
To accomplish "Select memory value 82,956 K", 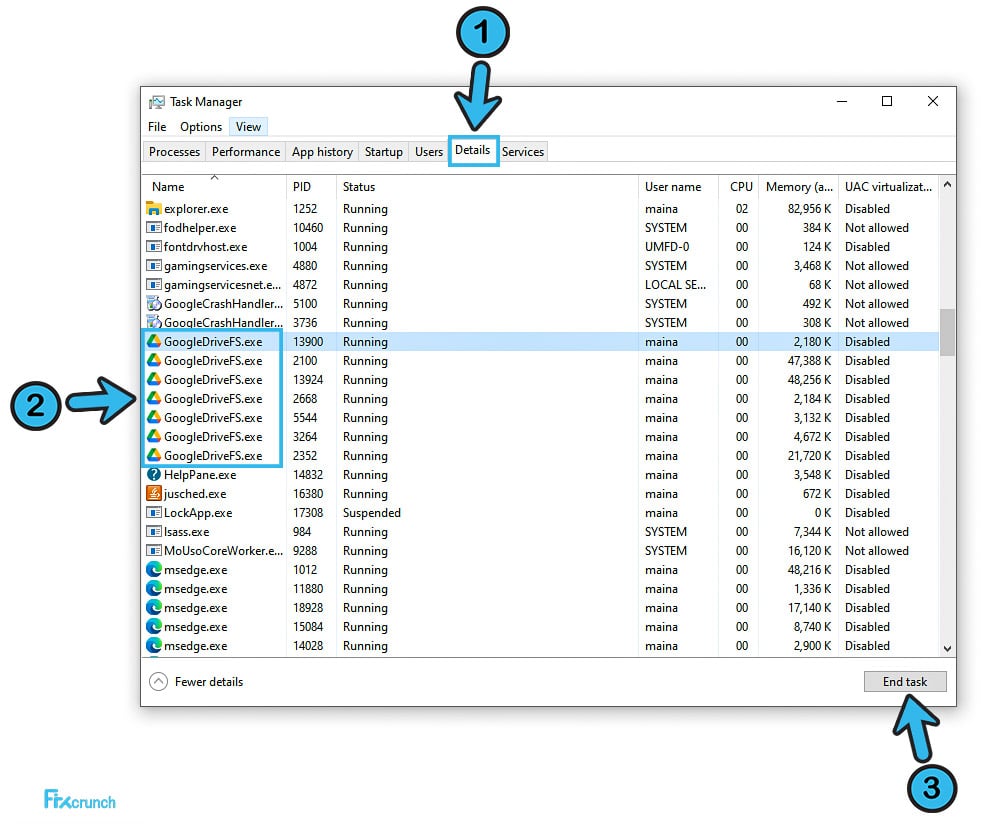I will click(x=809, y=208).
